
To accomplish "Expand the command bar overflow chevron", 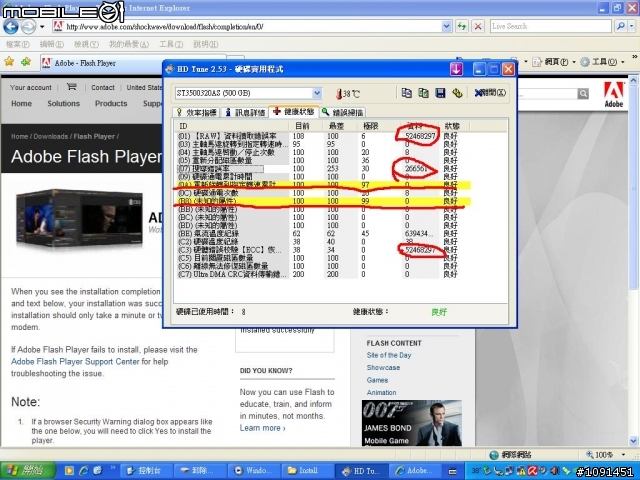I will point(634,57).
